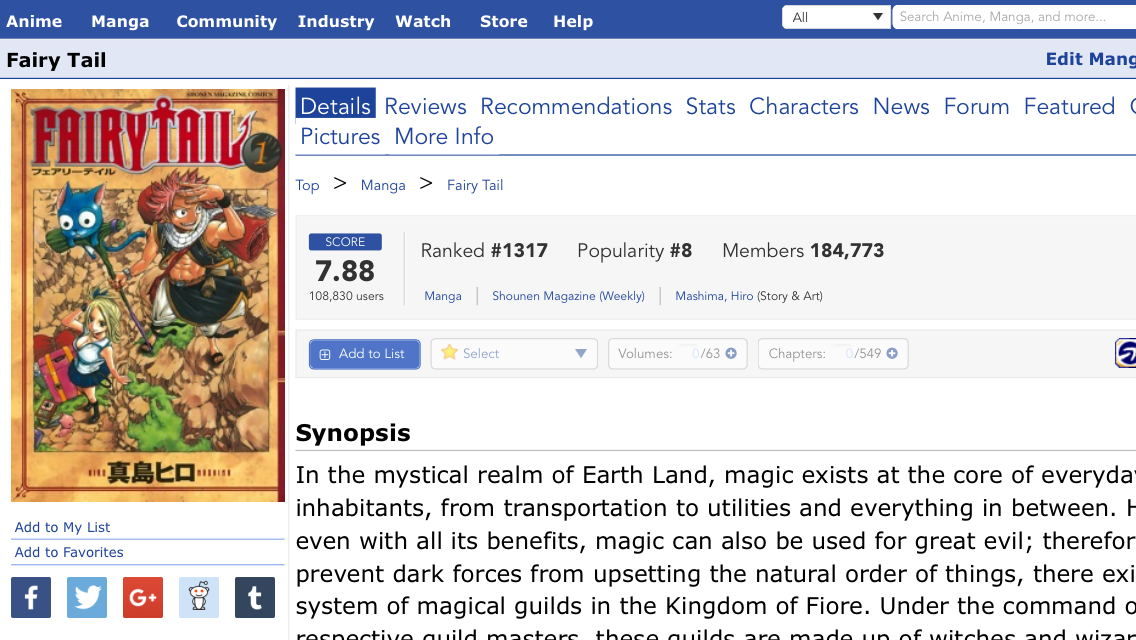Switch to the Pictures tab
The width and height of the screenshot is (1136, 640).
[340, 136]
